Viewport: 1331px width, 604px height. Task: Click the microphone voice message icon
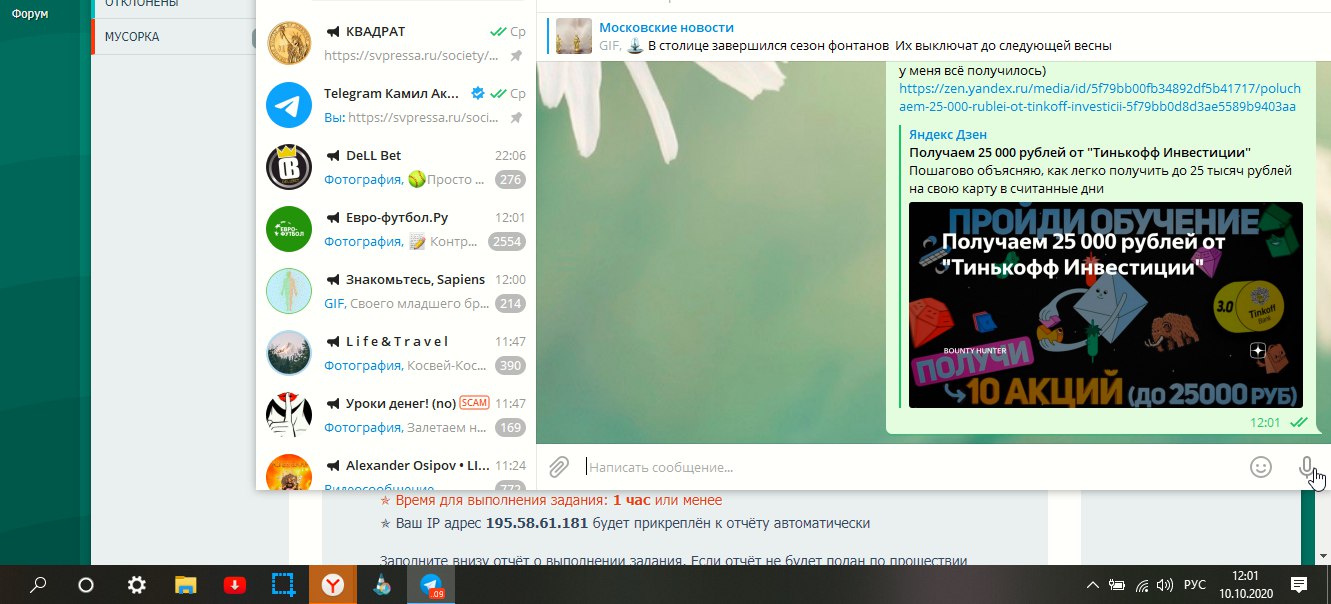pos(1306,467)
